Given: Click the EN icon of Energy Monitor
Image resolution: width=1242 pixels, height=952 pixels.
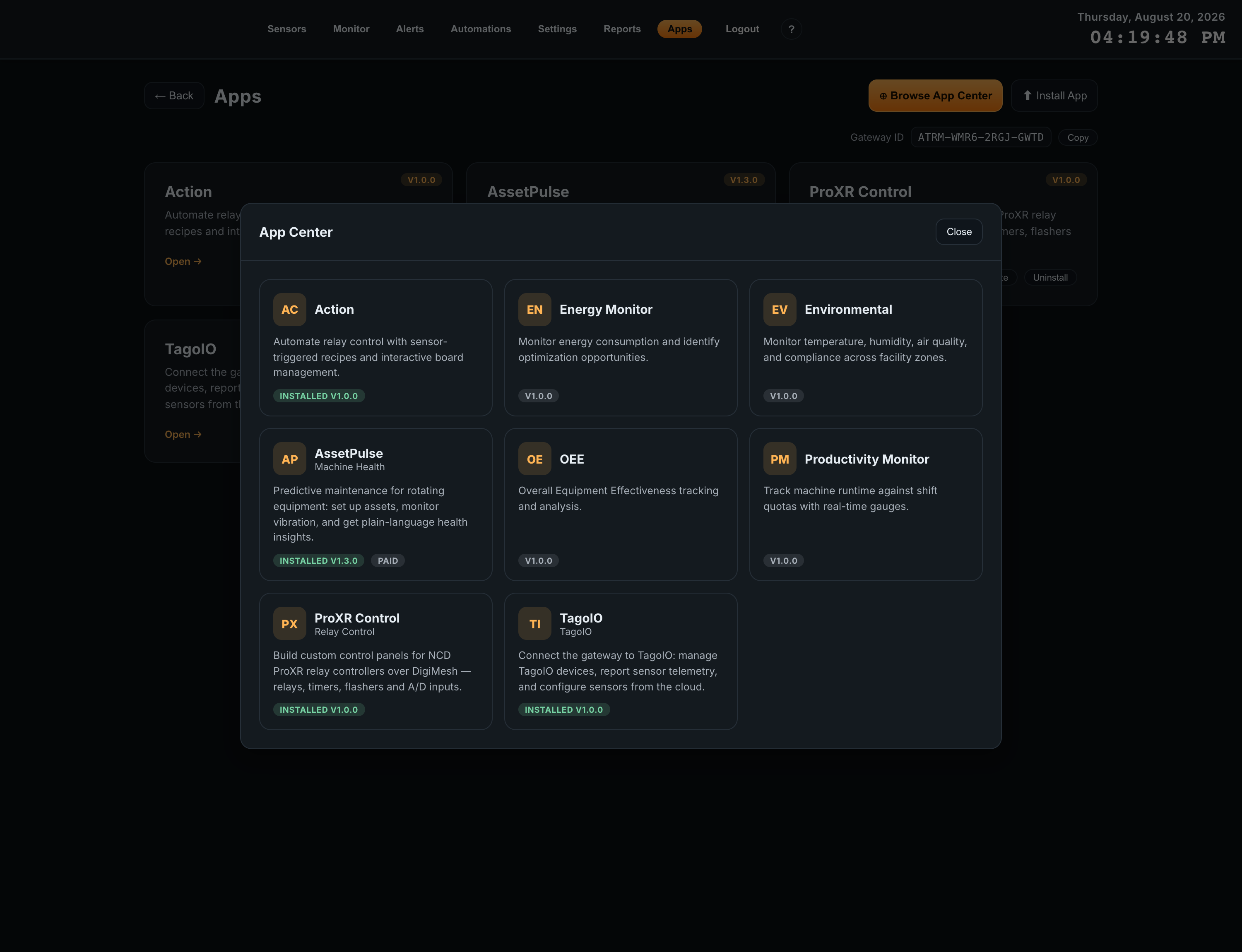Looking at the screenshot, I should 534,310.
